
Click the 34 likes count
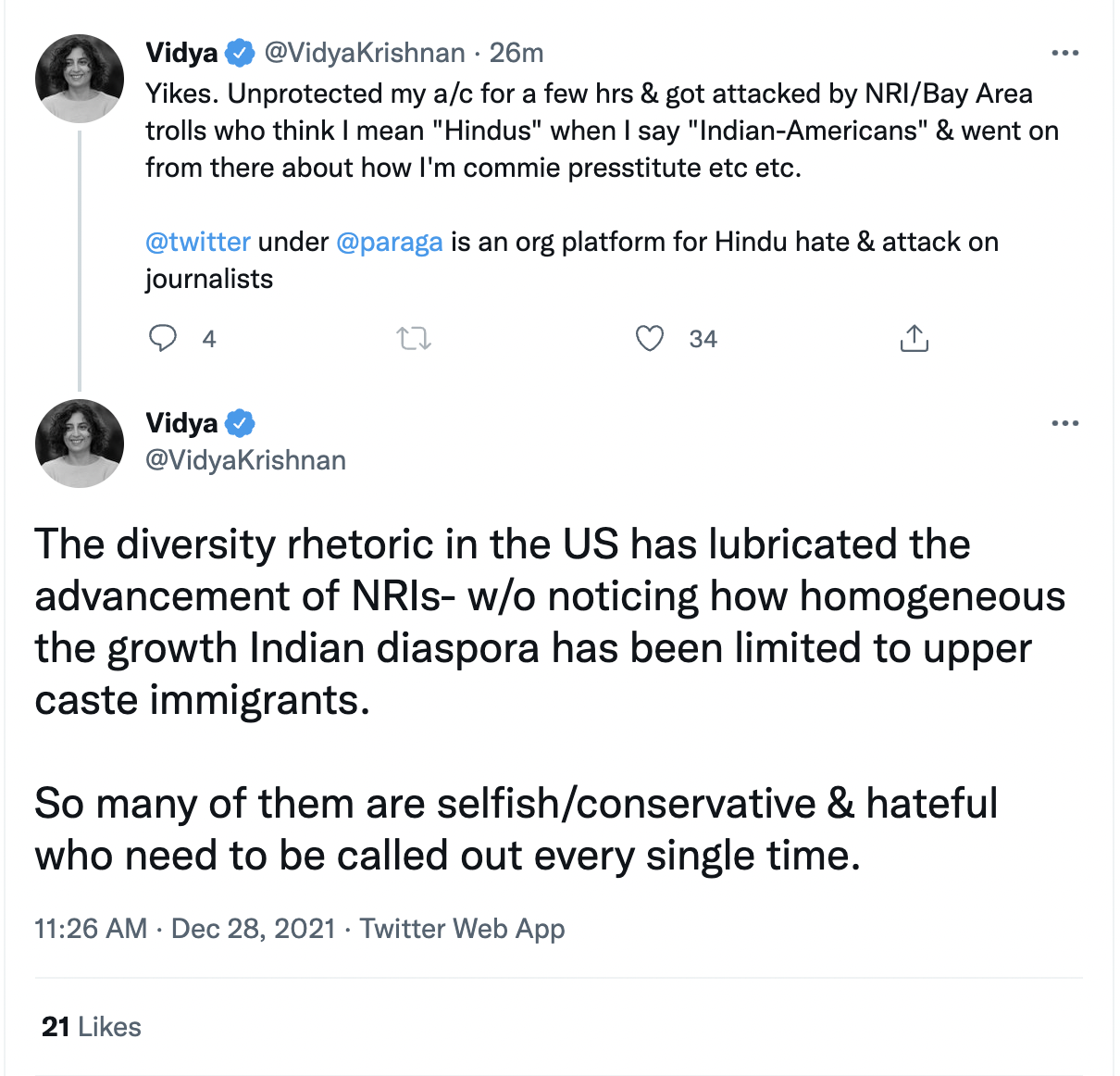click(703, 339)
